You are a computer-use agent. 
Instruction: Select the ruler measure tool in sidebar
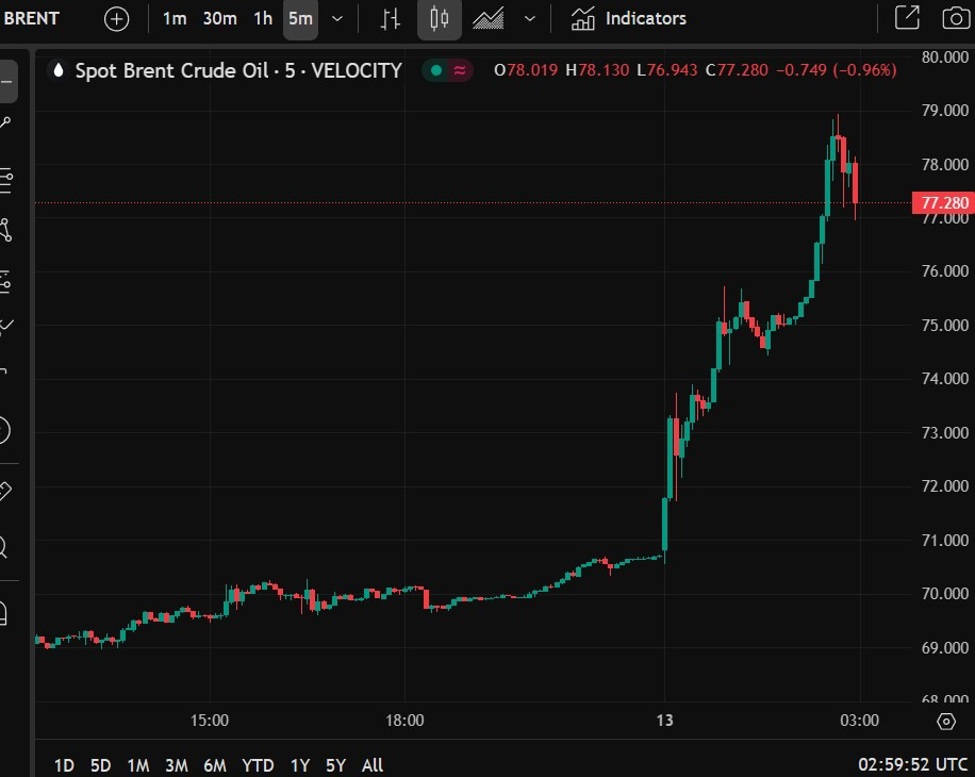click(x=3, y=490)
